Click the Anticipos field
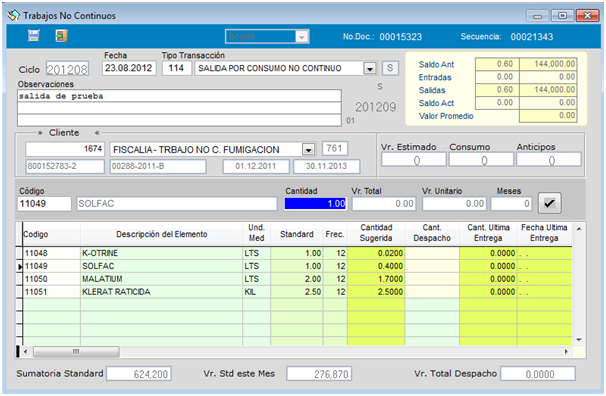The image size is (606, 396). click(549, 160)
